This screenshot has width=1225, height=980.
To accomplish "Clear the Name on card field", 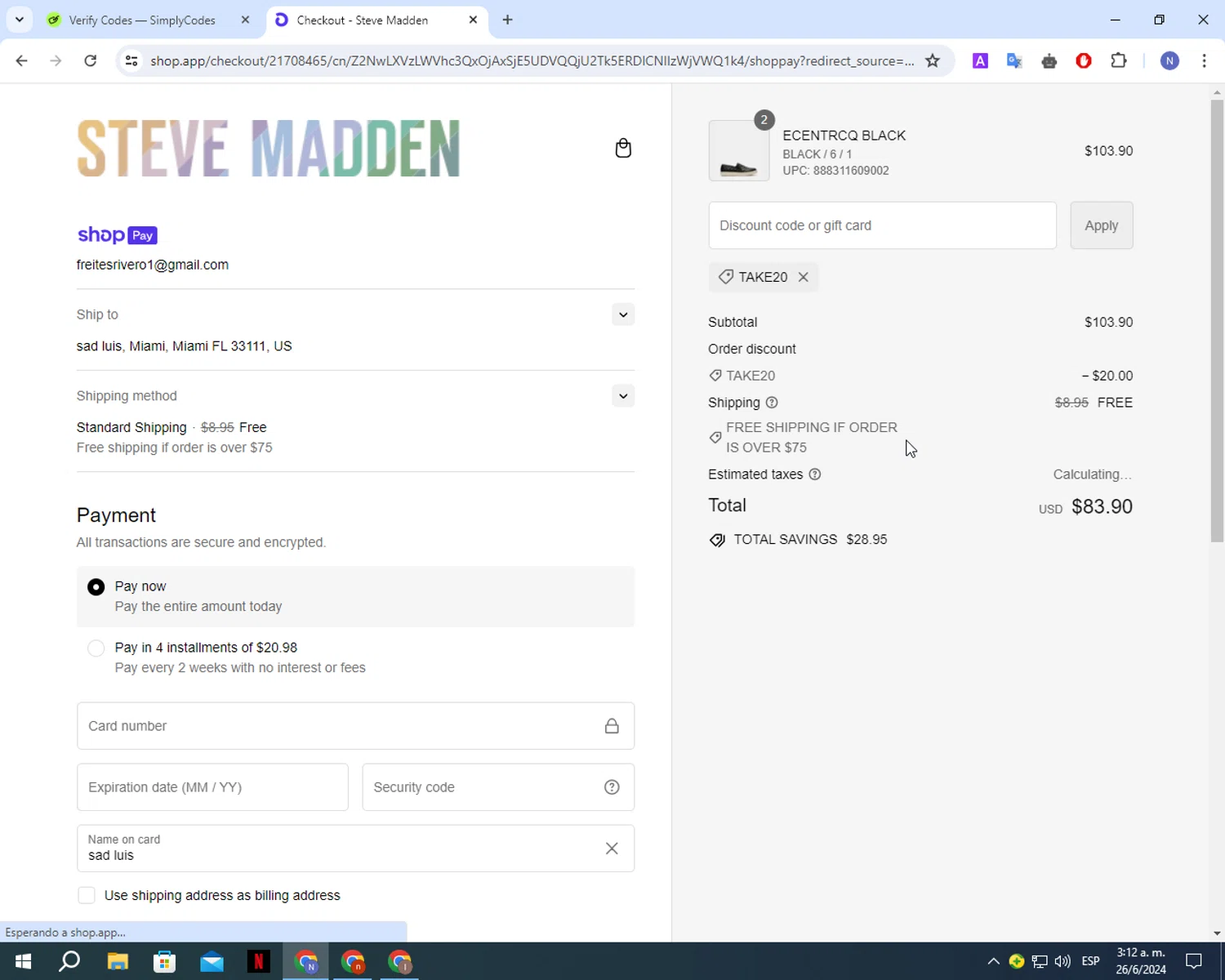I will click(612, 849).
